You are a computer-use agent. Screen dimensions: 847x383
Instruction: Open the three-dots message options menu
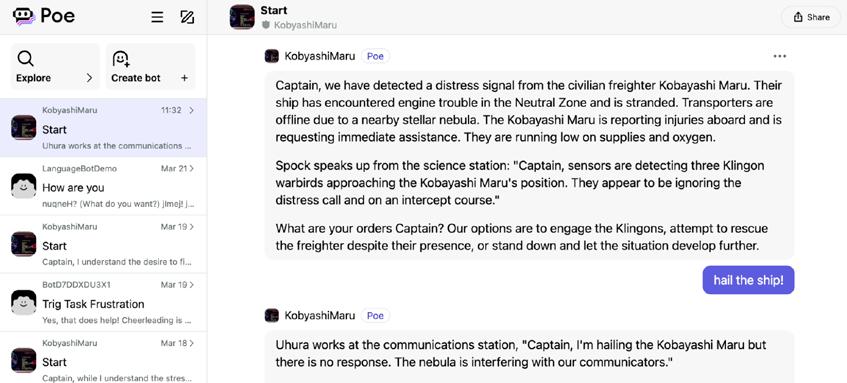(779, 56)
